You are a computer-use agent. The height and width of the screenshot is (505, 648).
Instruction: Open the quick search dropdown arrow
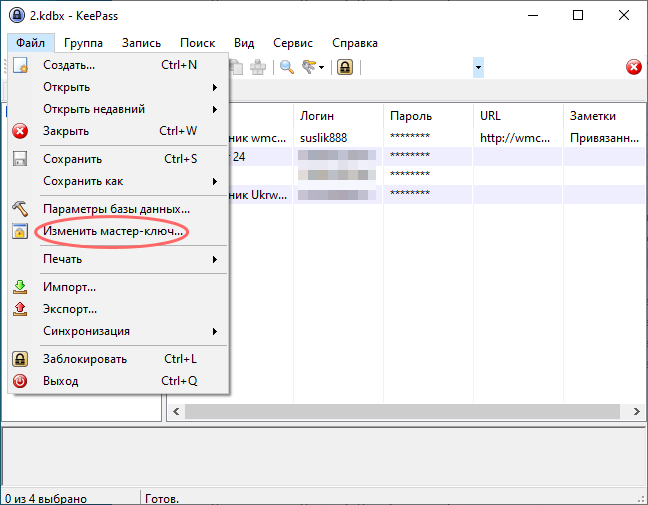pos(478,67)
